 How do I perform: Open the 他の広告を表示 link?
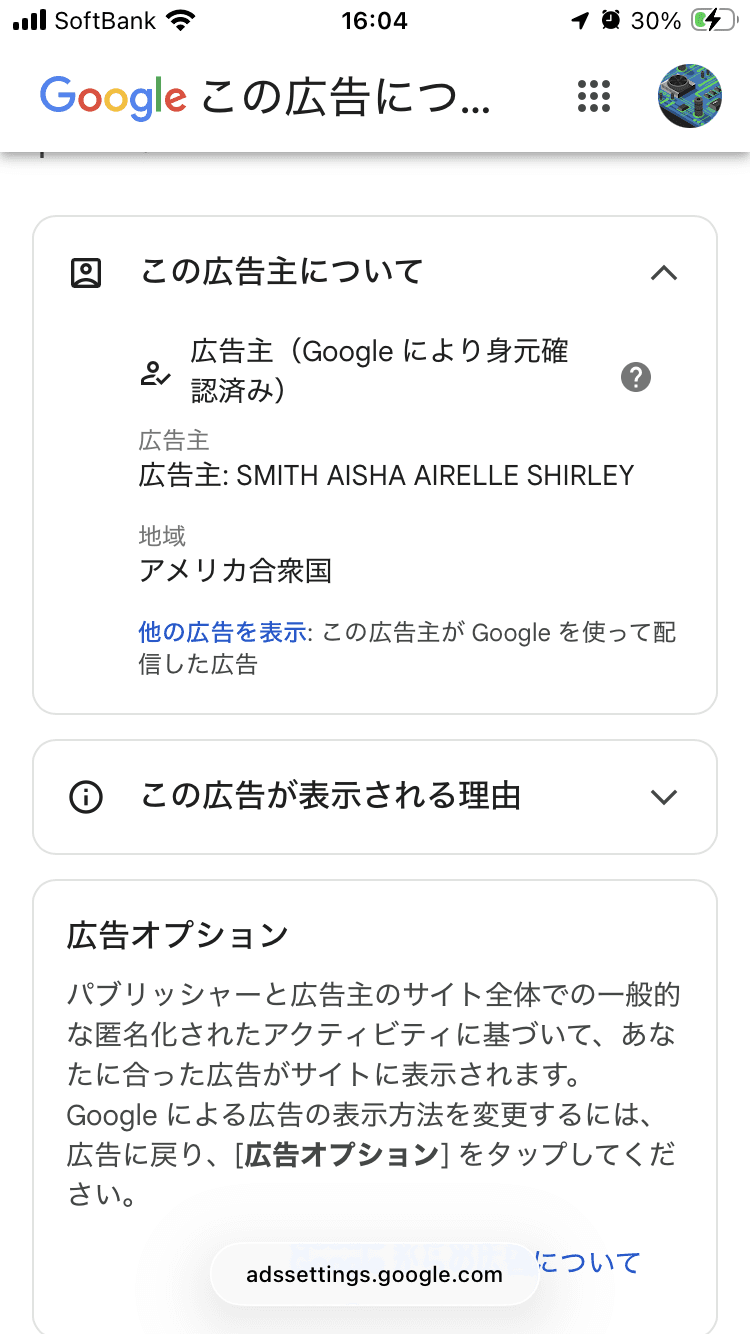tap(222, 632)
